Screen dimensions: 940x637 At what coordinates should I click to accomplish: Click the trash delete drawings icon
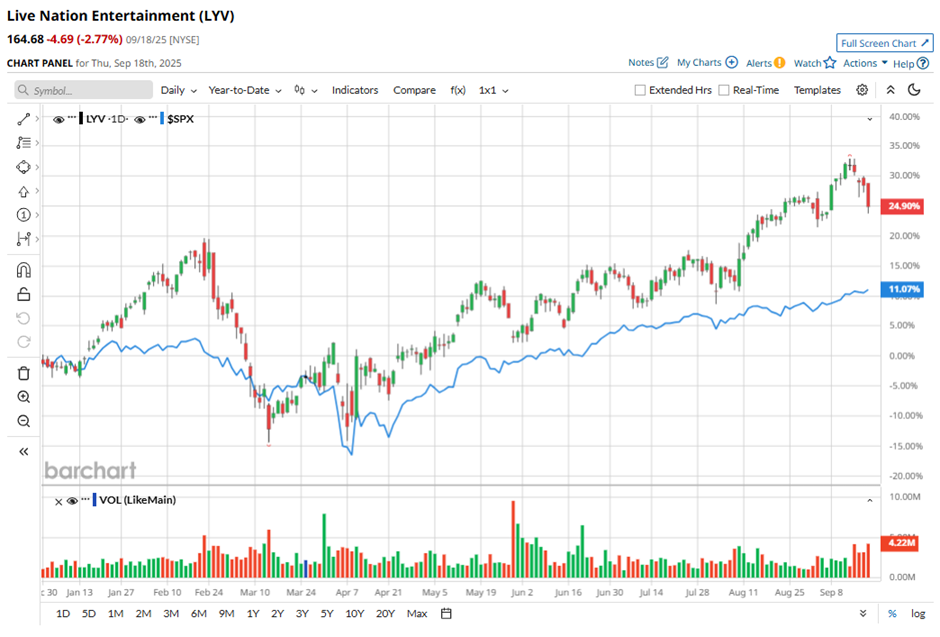(24, 373)
